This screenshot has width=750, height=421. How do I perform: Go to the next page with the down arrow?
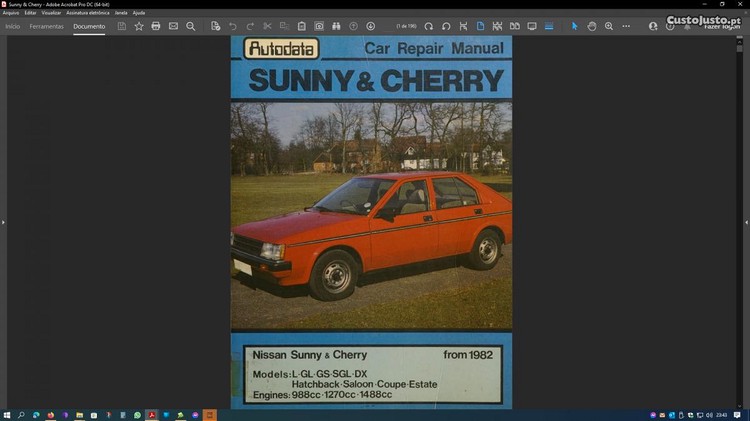click(x=371, y=26)
